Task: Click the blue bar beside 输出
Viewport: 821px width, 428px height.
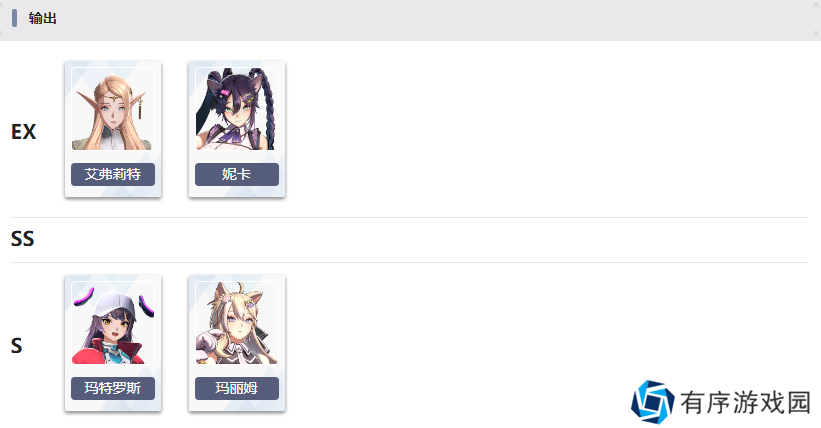Action: coord(15,18)
